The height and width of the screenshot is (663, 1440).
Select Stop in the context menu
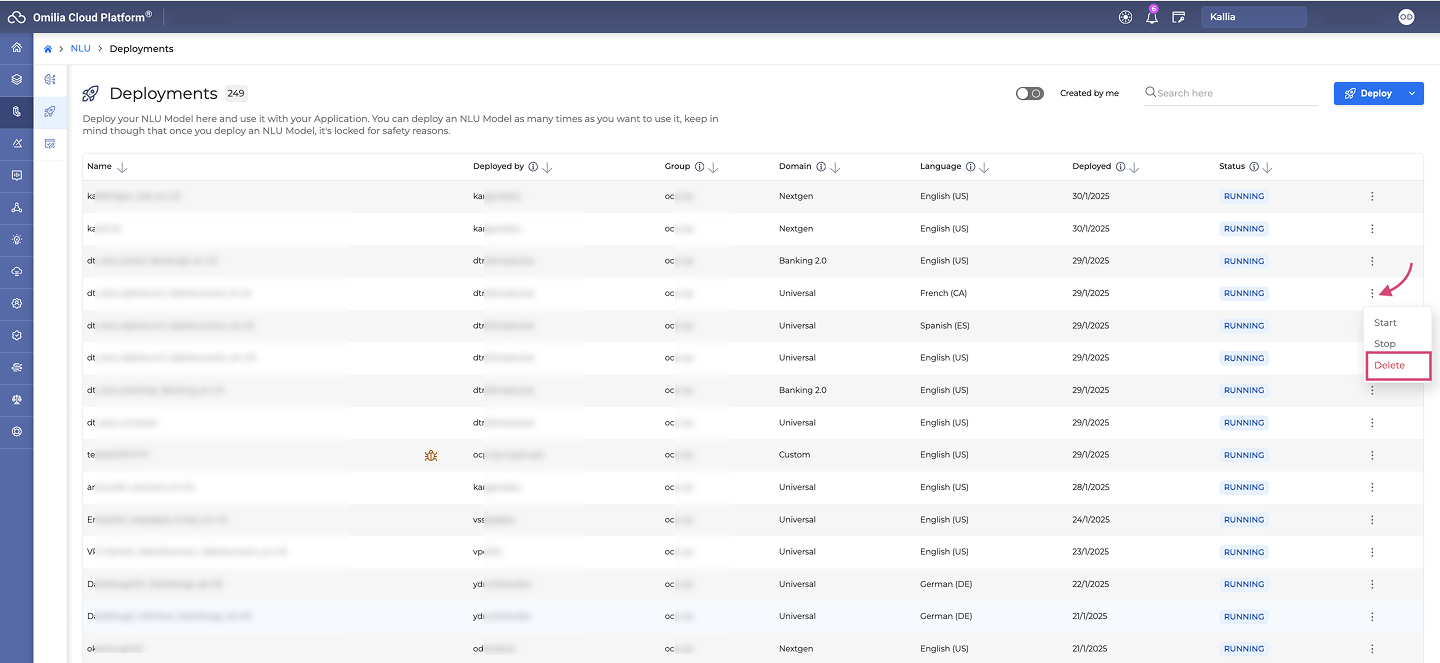pos(1385,344)
